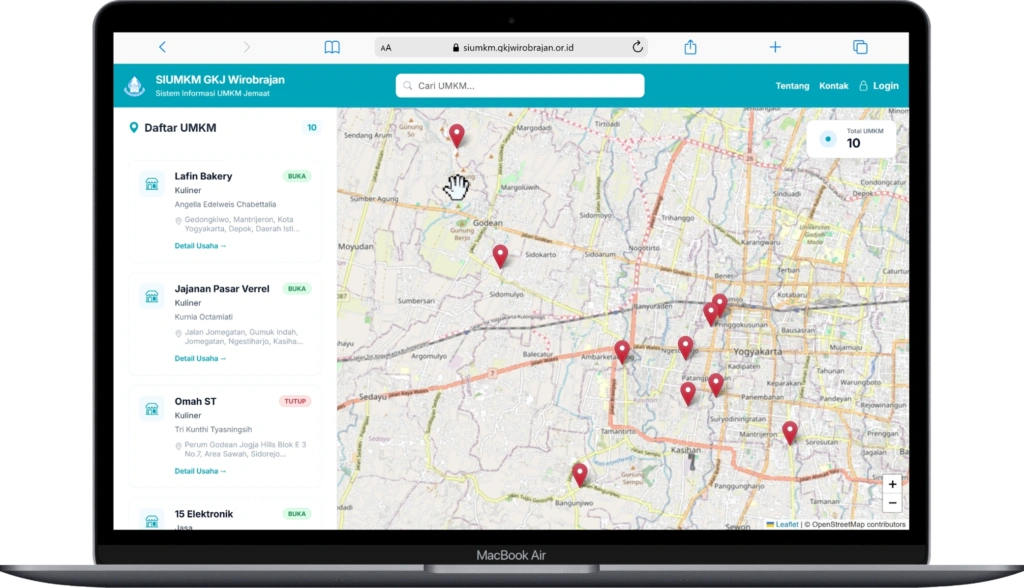Click the AA reader text size button
The width and height of the screenshot is (1024, 588).
(386, 48)
